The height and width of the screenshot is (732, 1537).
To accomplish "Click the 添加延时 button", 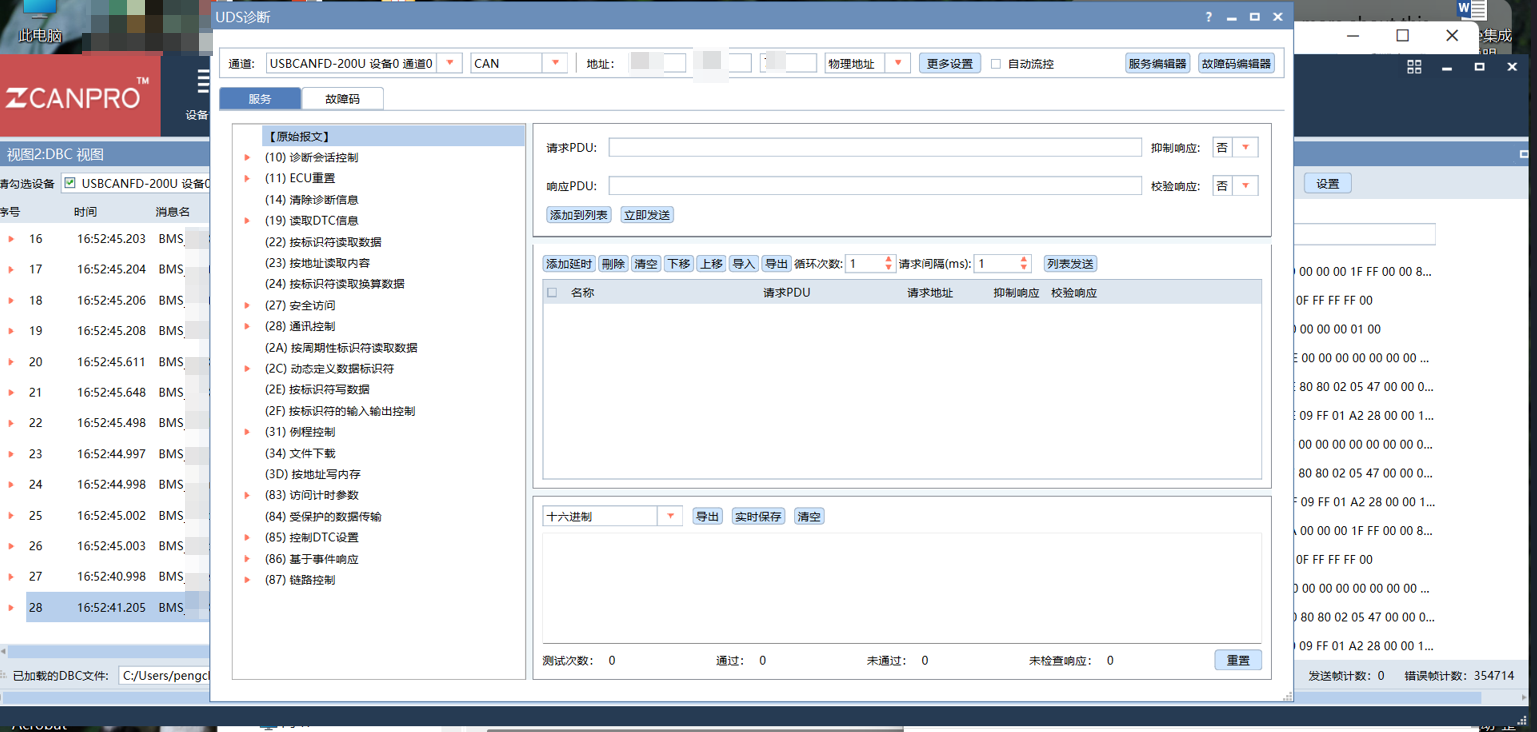I will pyautogui.click(x=569, y=264).
